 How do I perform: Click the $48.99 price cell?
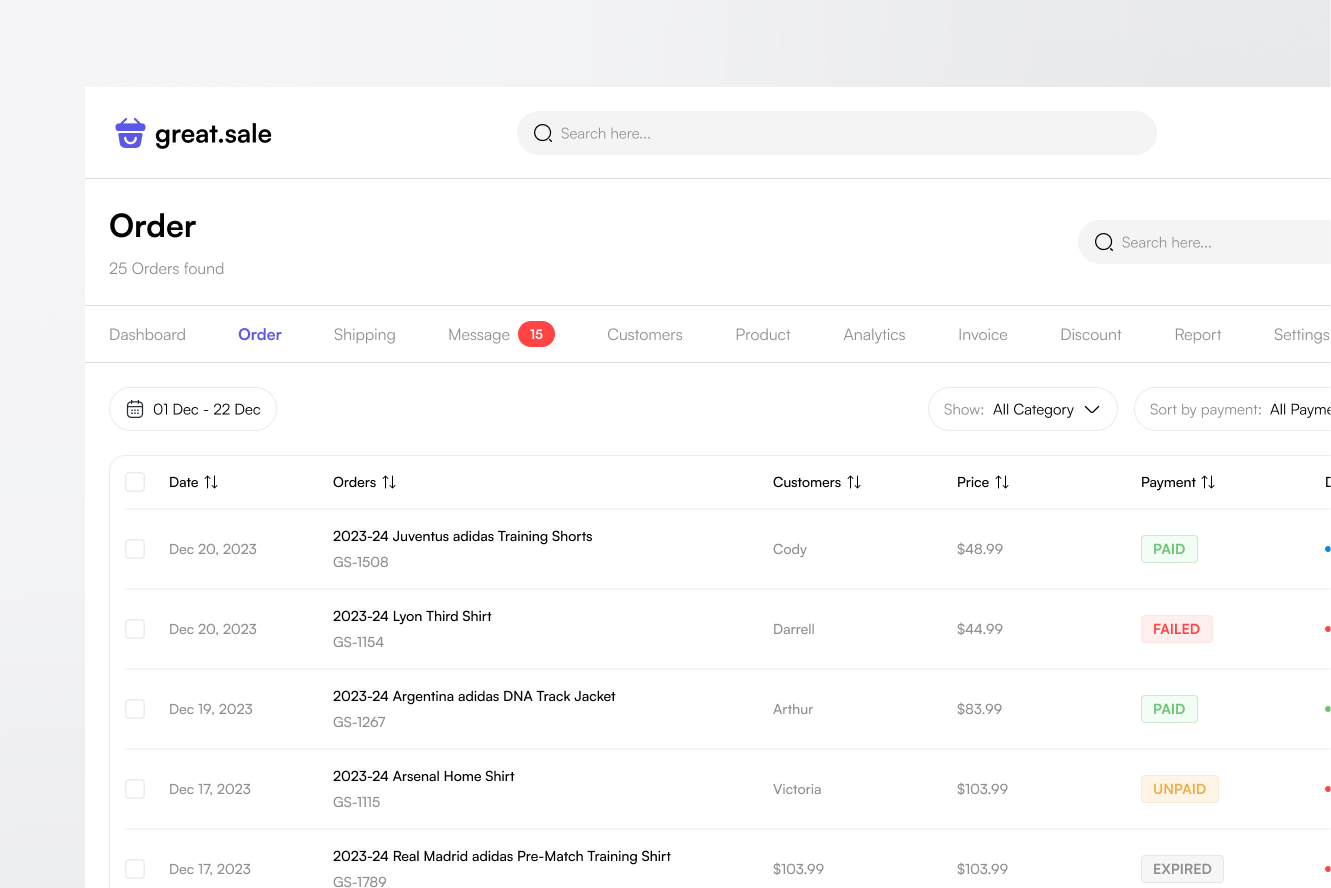980,549
